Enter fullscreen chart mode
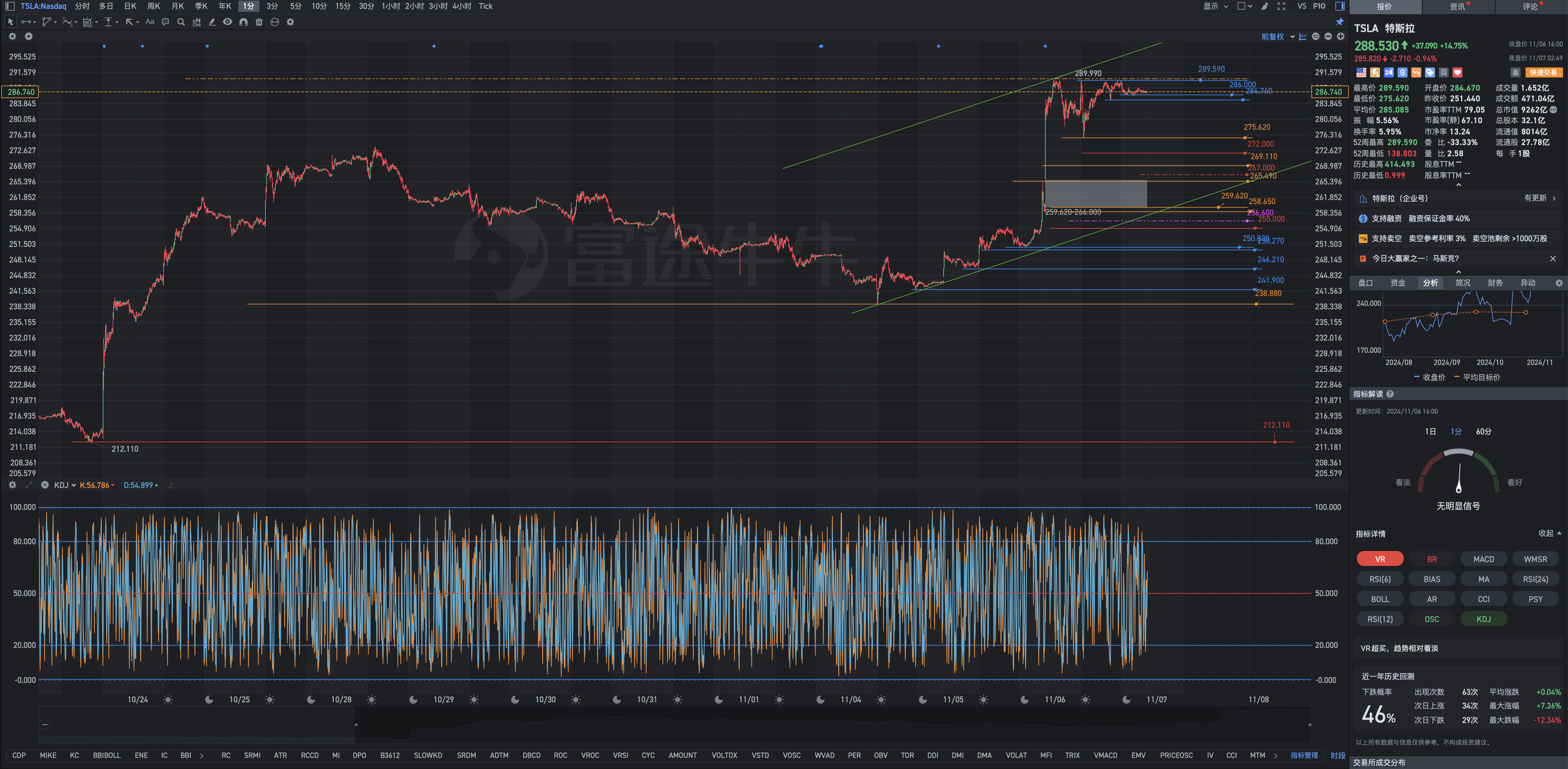 pyautogui.click(x=1281, y=6)
